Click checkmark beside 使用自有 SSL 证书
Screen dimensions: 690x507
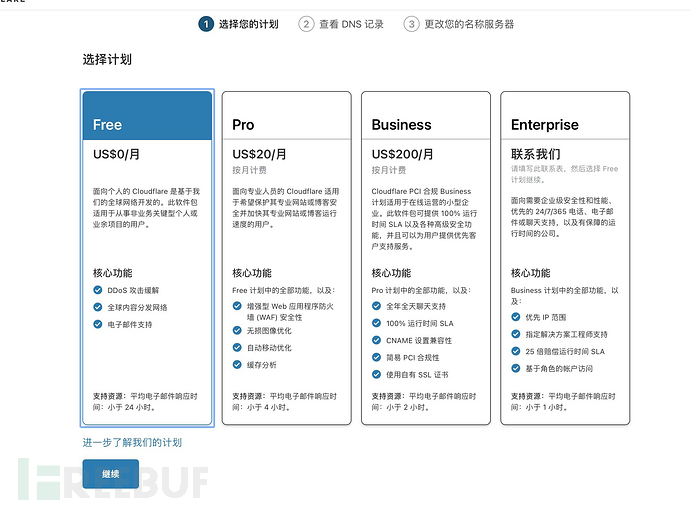376,375
